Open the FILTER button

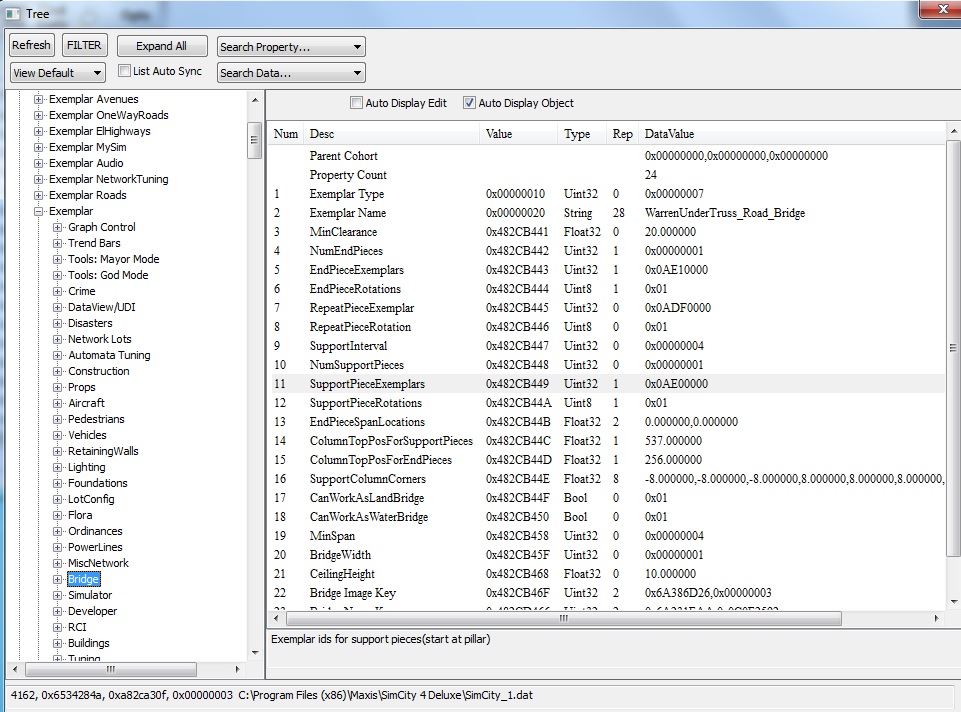tap(85, 45)
